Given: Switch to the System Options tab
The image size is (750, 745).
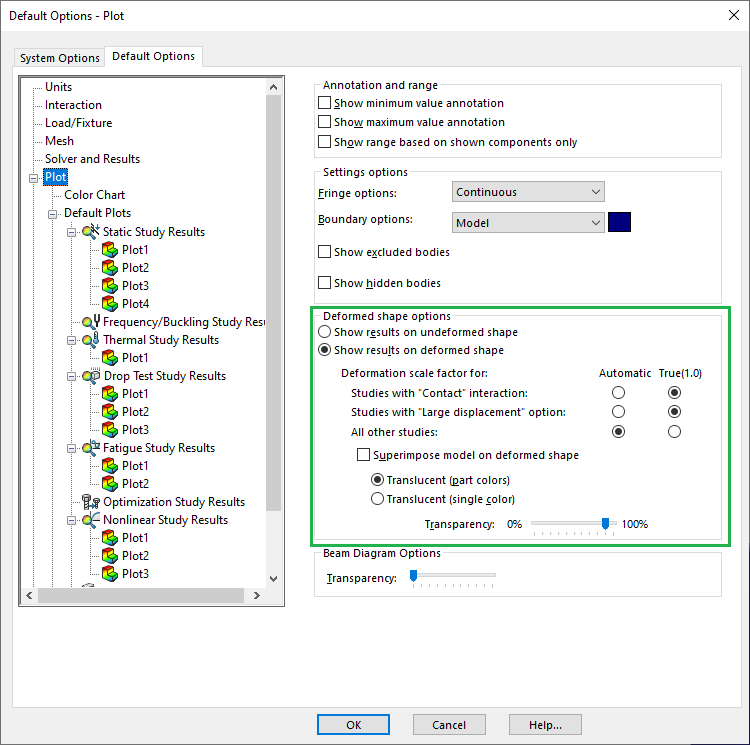Looking at the screenshot, I should coord(60,58).
